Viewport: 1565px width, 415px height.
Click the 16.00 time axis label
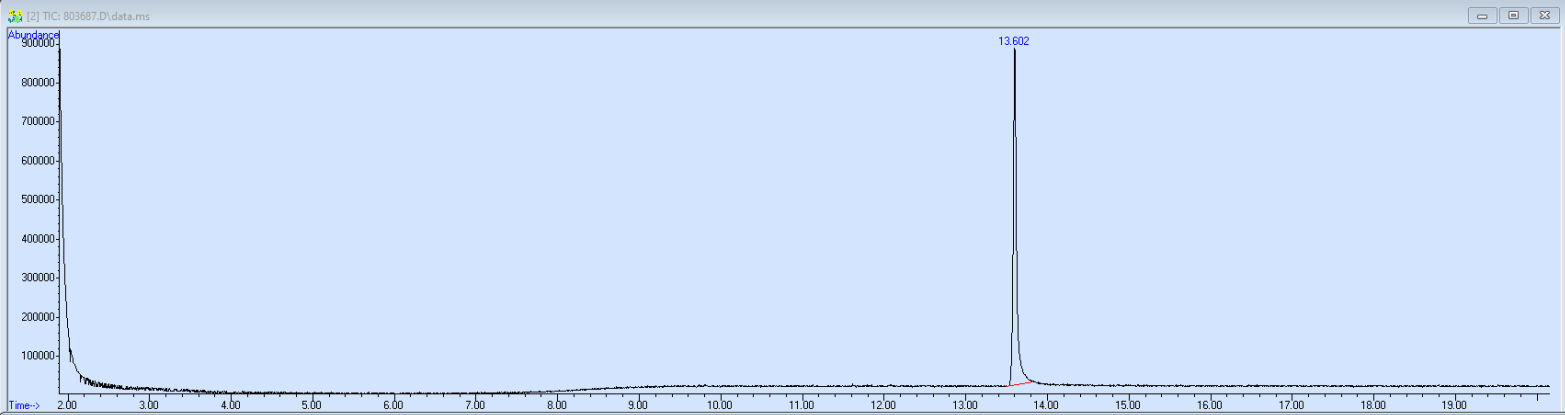pos(1209,405)
